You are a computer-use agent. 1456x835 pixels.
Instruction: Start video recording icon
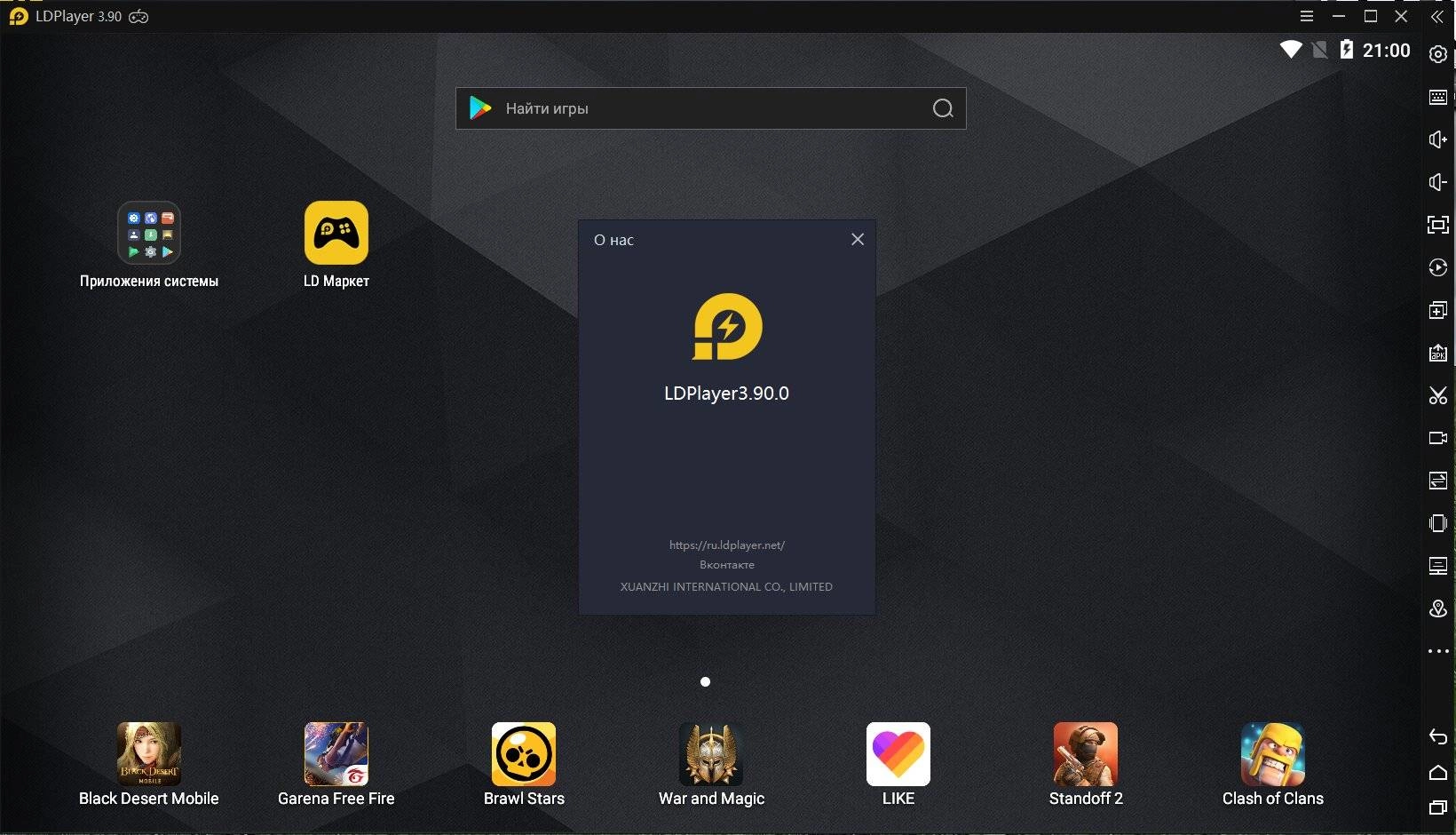coord(1437,438)
